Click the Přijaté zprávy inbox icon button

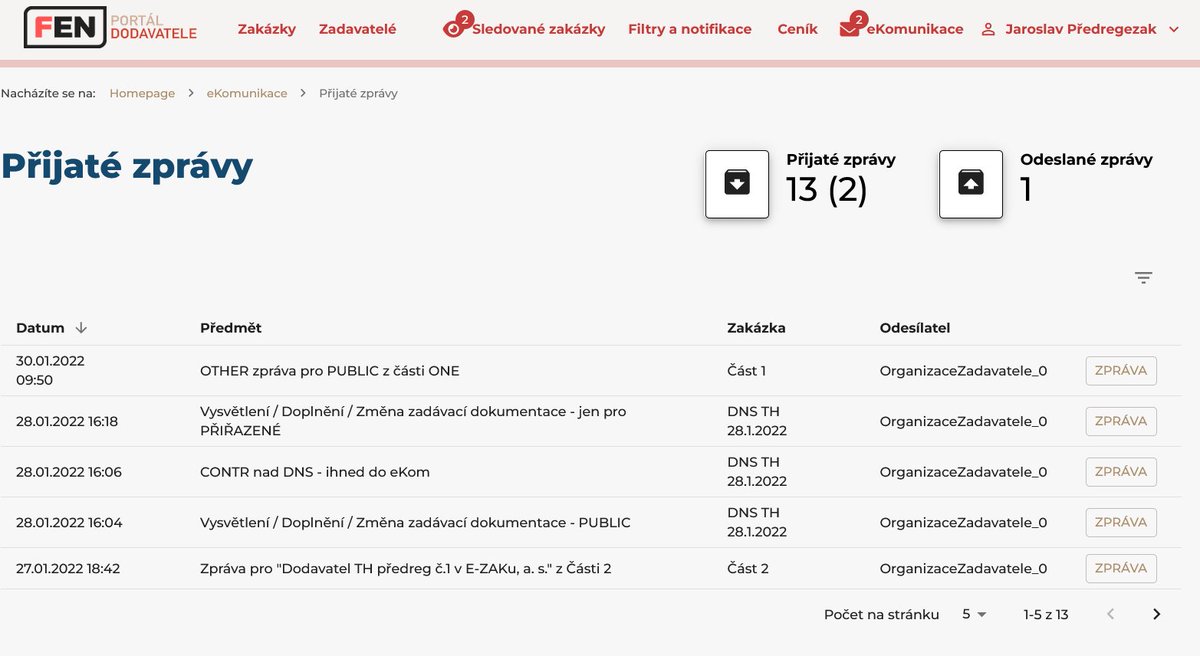(x=737, y=183)
